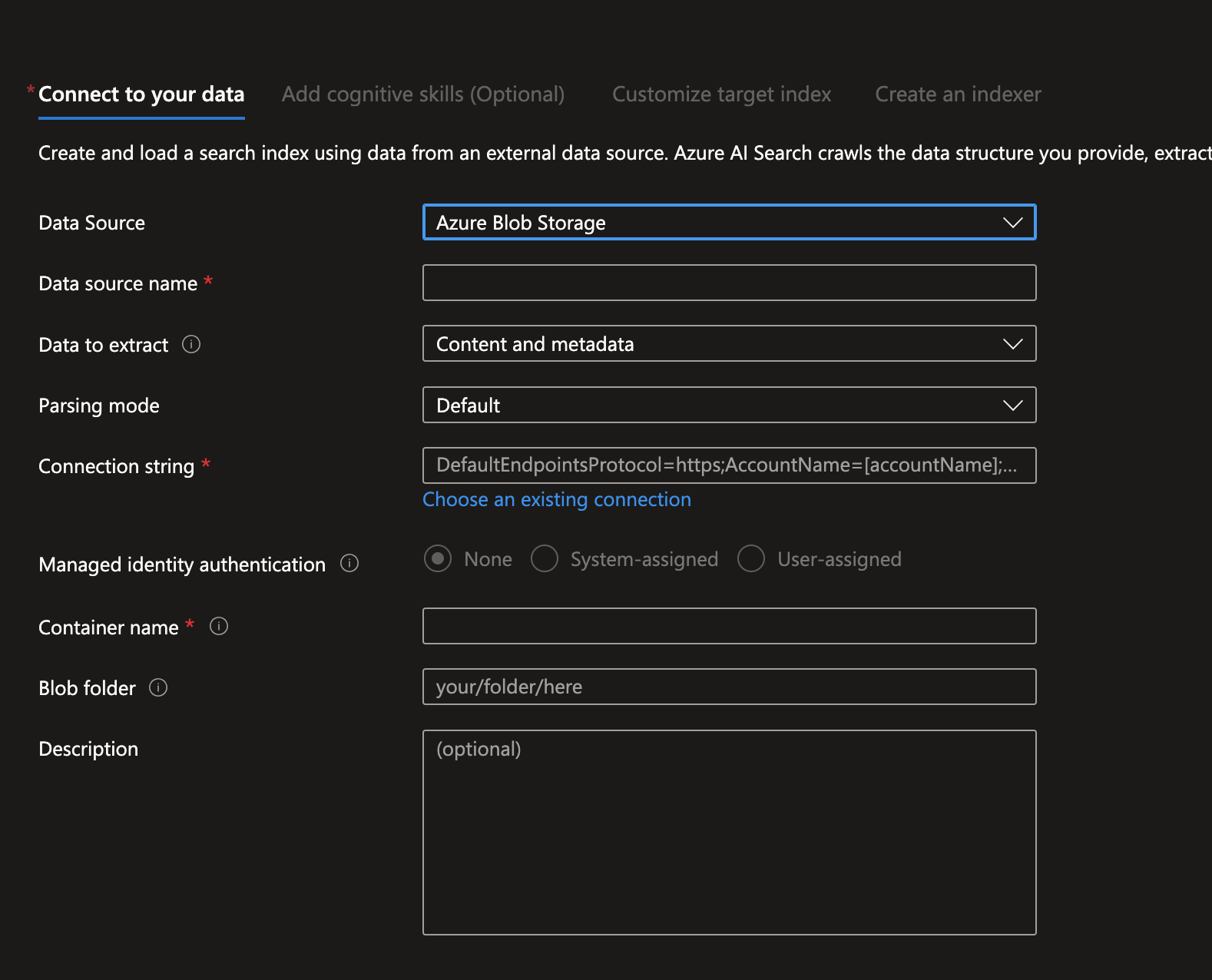The width and height of the screenshot is (1212, 980).
Task: Click the Connection string label
Action: click(x=116, y=466)
